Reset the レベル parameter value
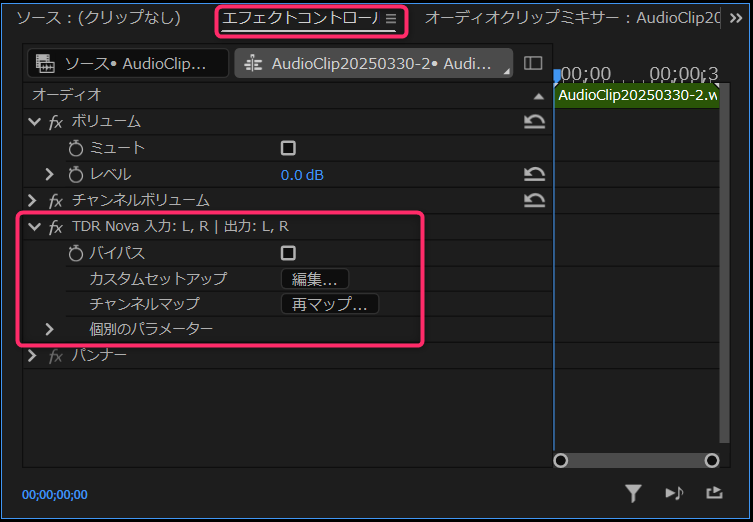 click(x=534, y=174)
